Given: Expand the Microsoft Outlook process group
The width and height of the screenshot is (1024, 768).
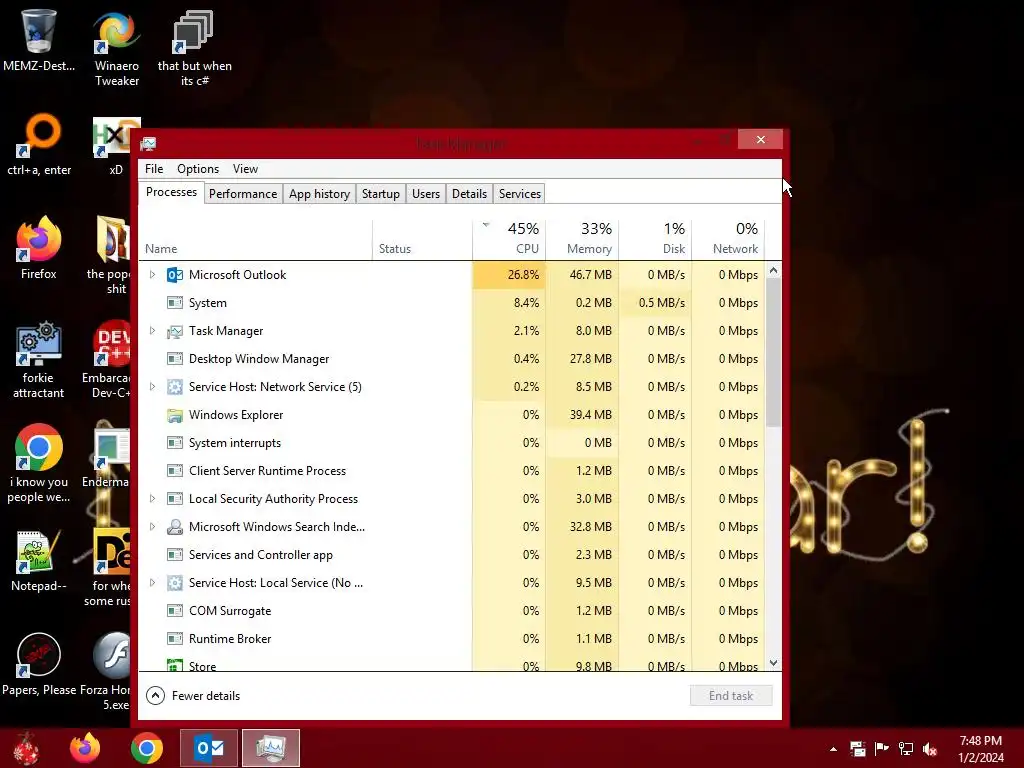Looking at the screenshot, I should pyautogui.click(x=152, y=275).
